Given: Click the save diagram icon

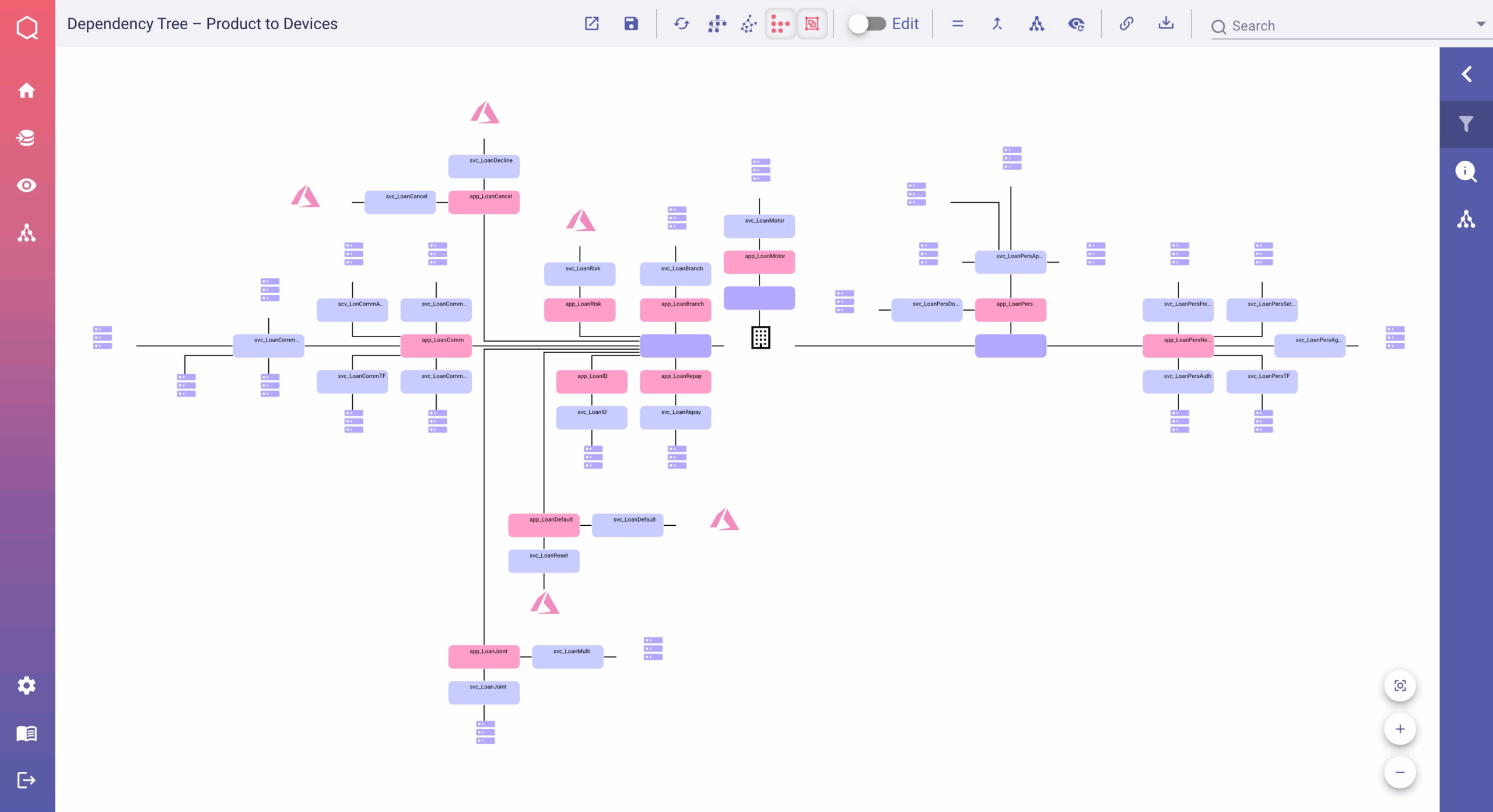Looking at the screenshot, I should click(631, 24).
